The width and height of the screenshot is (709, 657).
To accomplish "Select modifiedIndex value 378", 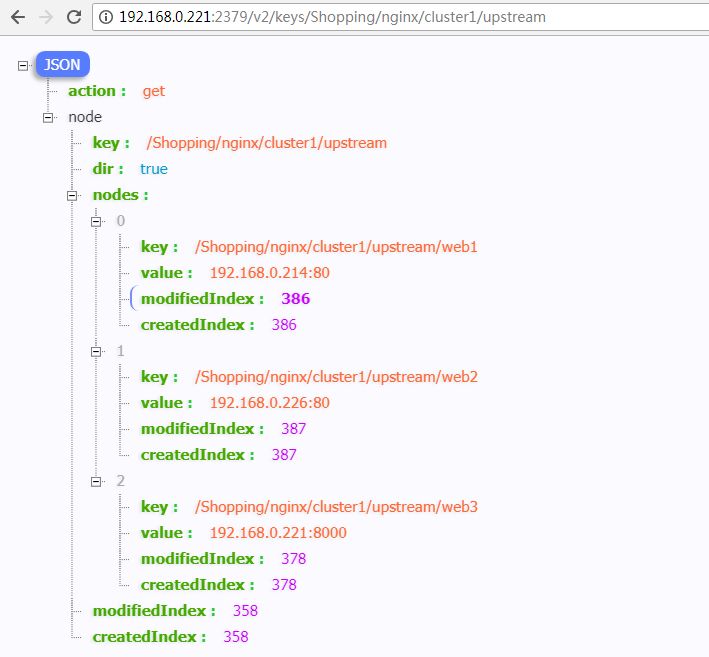I will [293, 559].
